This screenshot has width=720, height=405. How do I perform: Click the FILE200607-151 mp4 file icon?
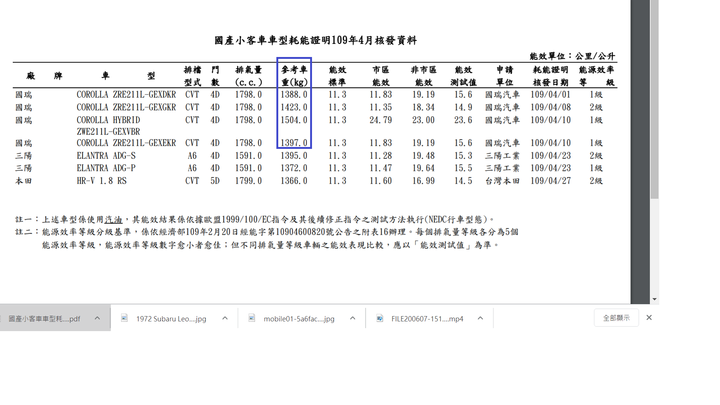(379, 318)
